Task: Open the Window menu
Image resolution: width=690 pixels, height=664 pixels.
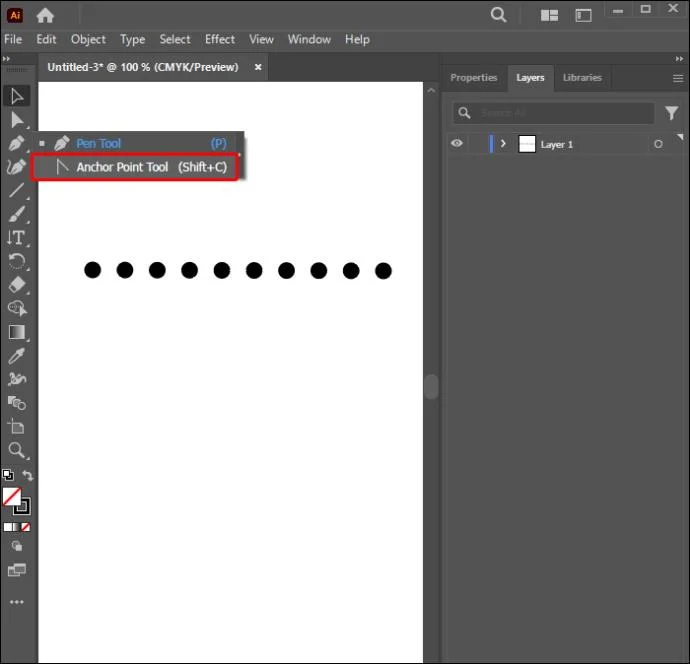Action: click(x=309, y=40)
